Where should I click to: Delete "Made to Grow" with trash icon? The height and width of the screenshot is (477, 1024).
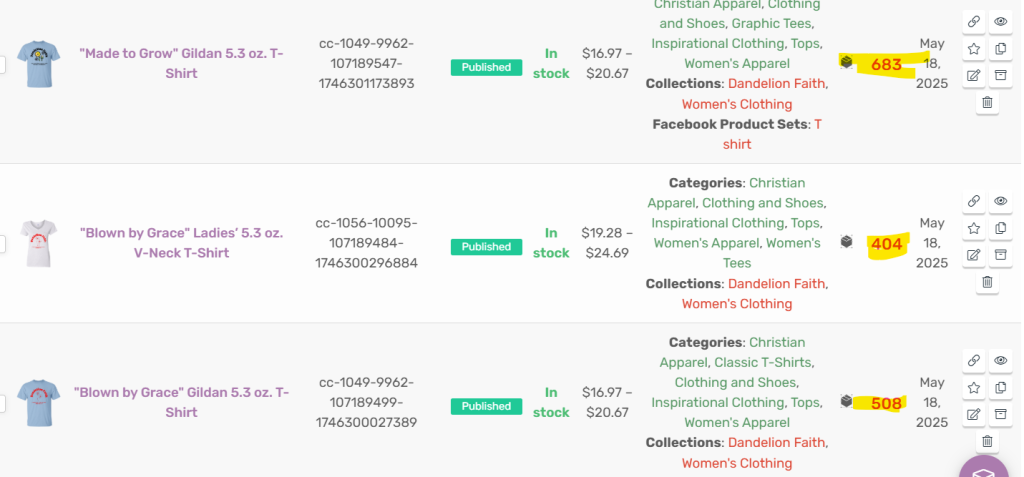click(x=987, y=103)
